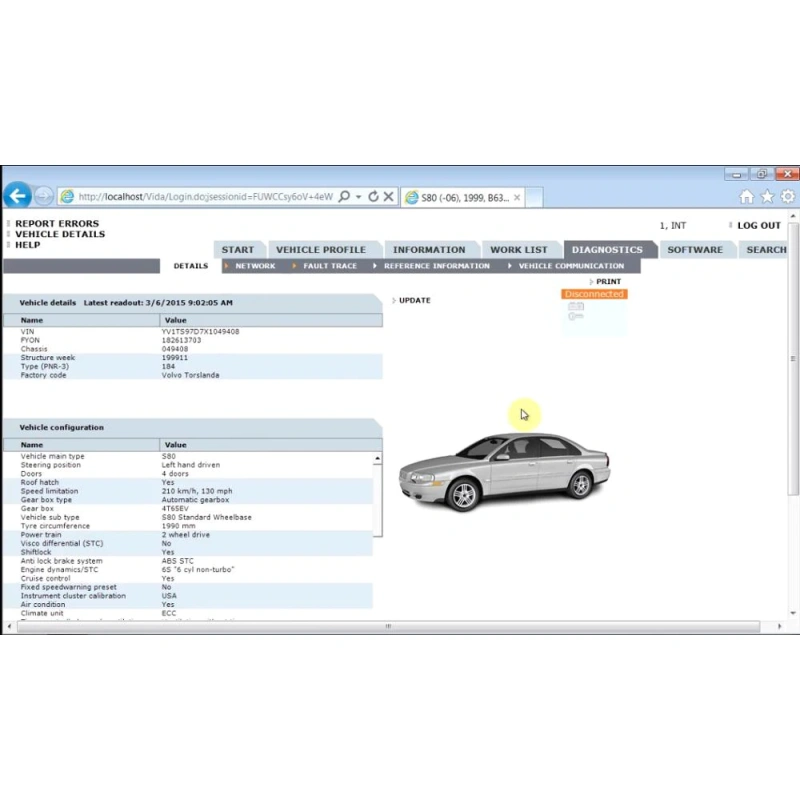The height and width of the screenshot is (800, 800).
Task: Open REPORT ERRORS link
Action: [57, 223]
